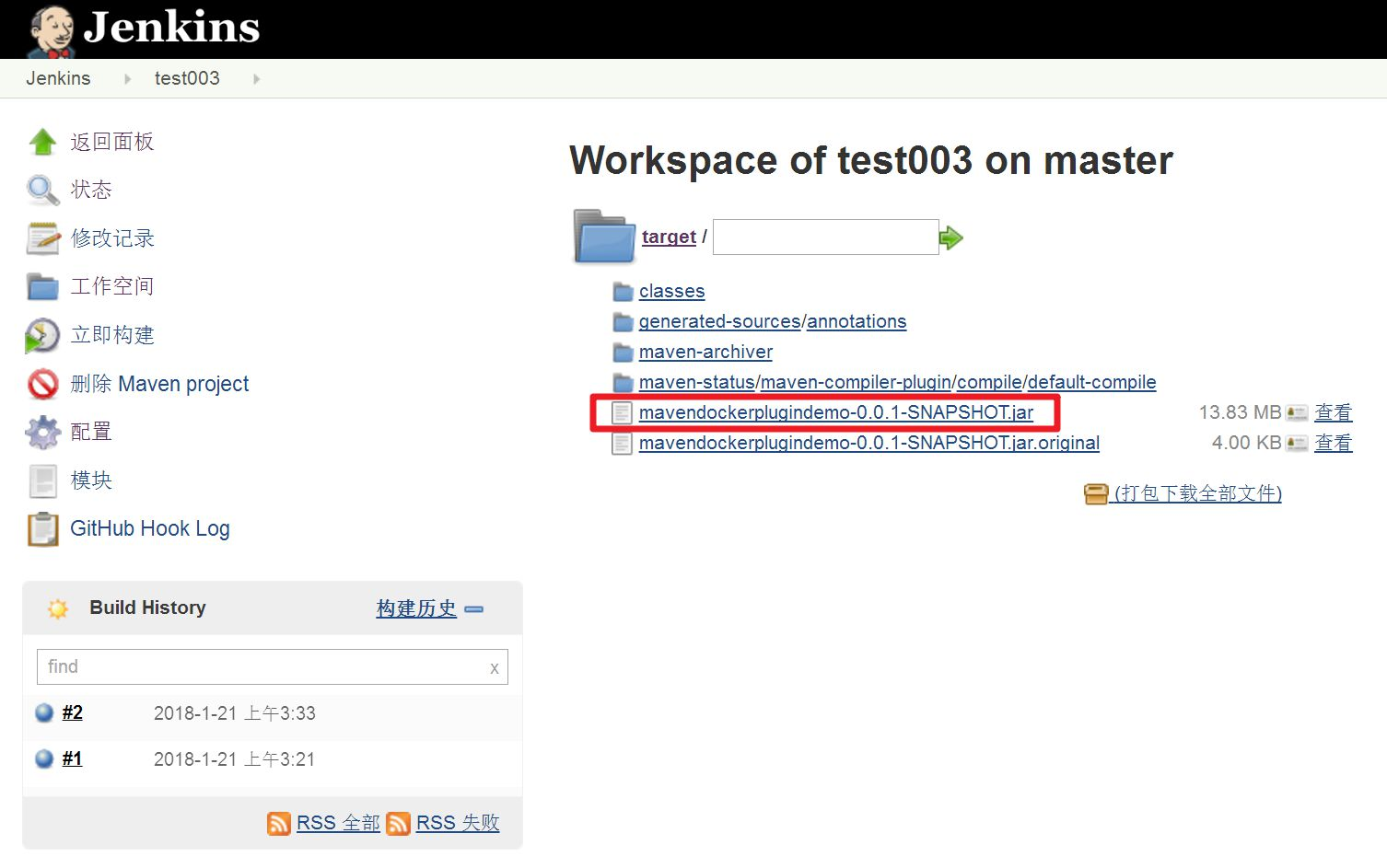Click the document icon beside 模块
1387x868 pixels.
(42, 480)
